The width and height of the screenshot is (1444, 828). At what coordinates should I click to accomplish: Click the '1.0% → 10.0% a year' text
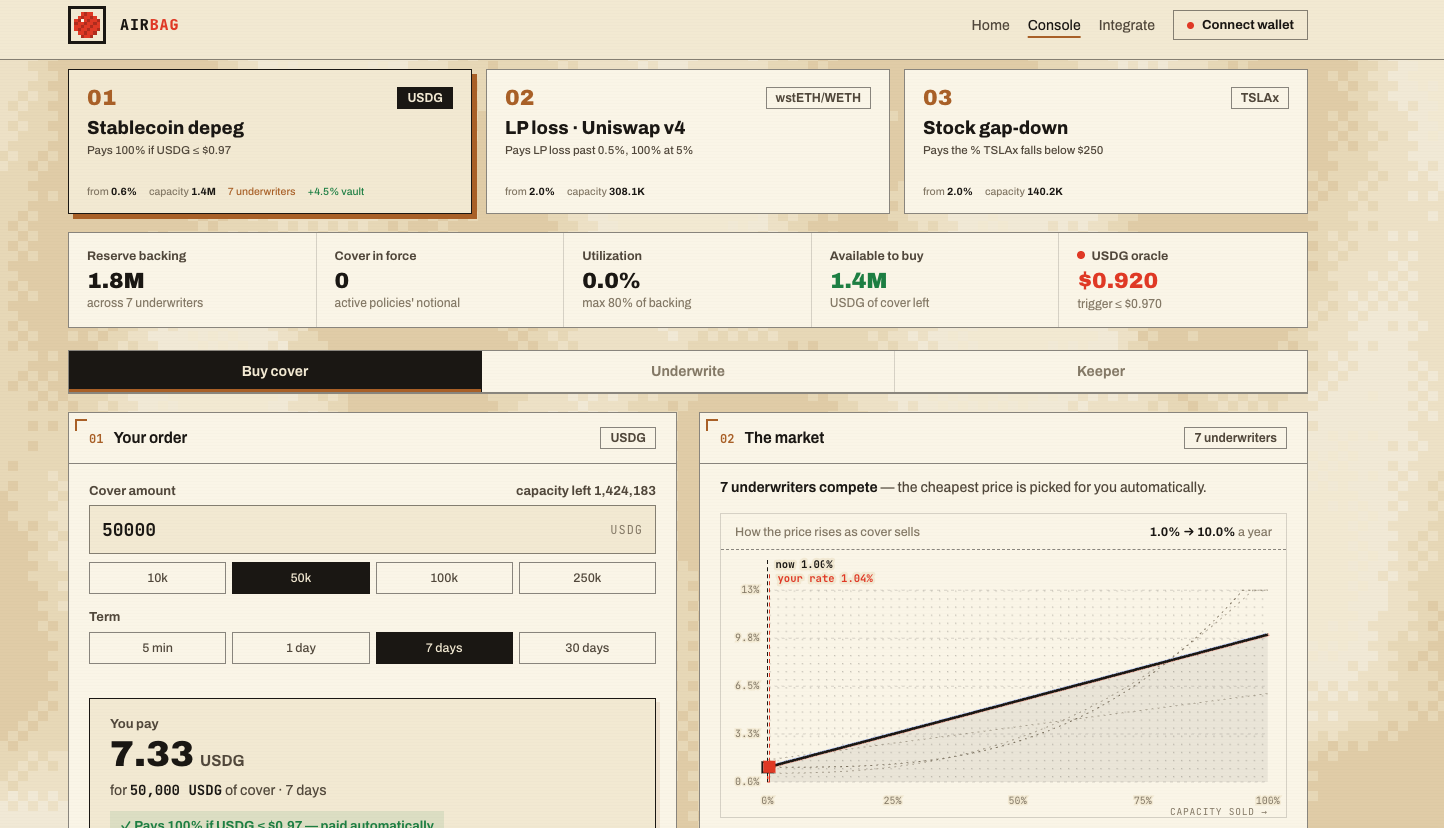(x=1210, y=532)
